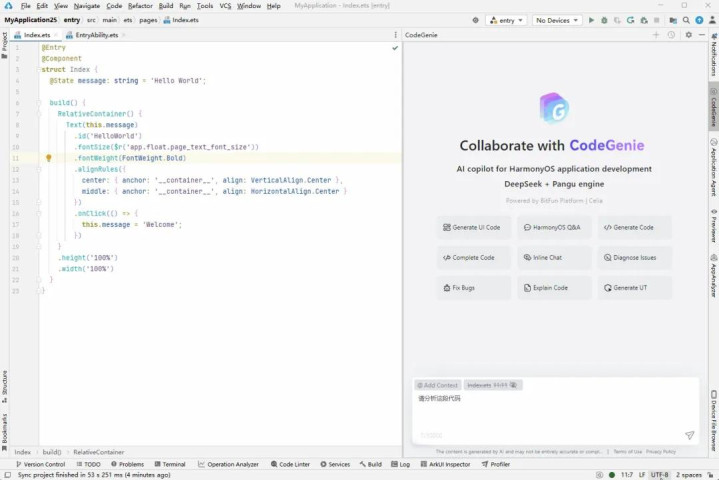719x480 pixels.
Task: Hide the CodeGenie panel with minus icon
Action: click(x=702, y=35)
